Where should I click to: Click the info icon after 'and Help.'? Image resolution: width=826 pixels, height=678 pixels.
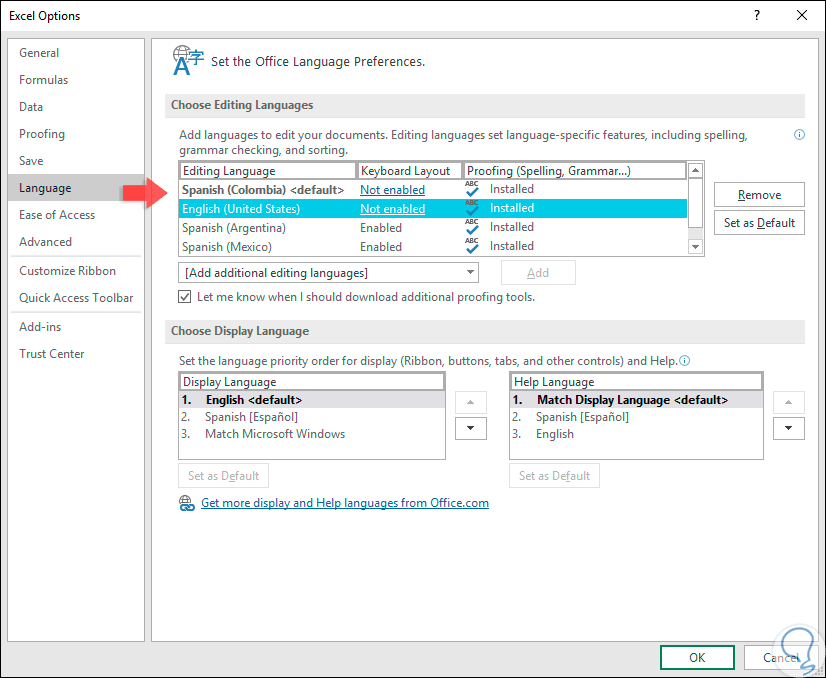pos(684,361)
